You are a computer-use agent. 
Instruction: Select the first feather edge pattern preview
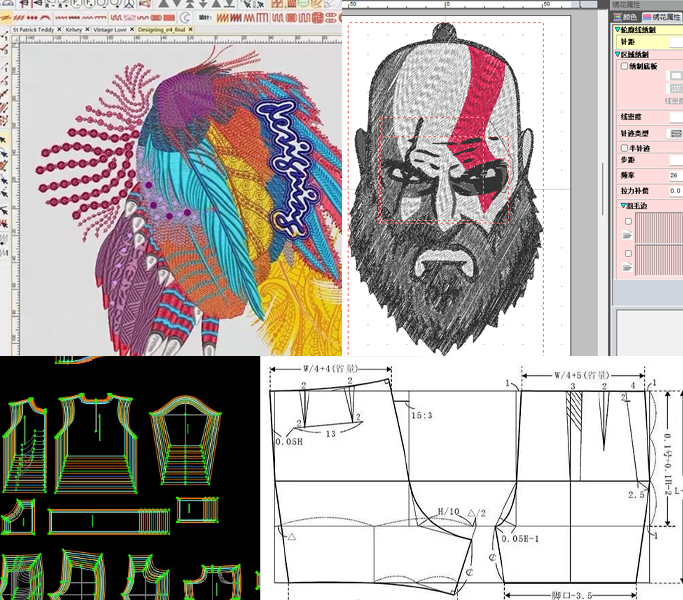coord(659,228)
